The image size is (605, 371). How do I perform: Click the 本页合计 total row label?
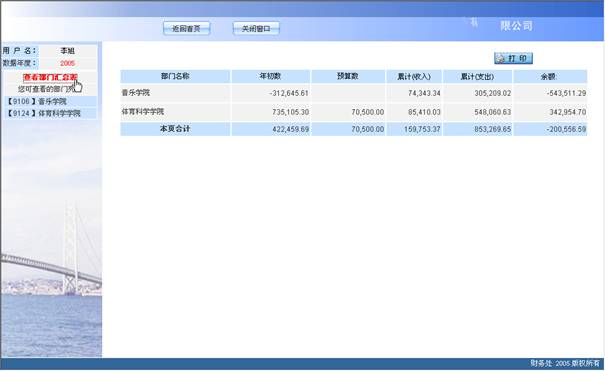(x=175, y=129)
